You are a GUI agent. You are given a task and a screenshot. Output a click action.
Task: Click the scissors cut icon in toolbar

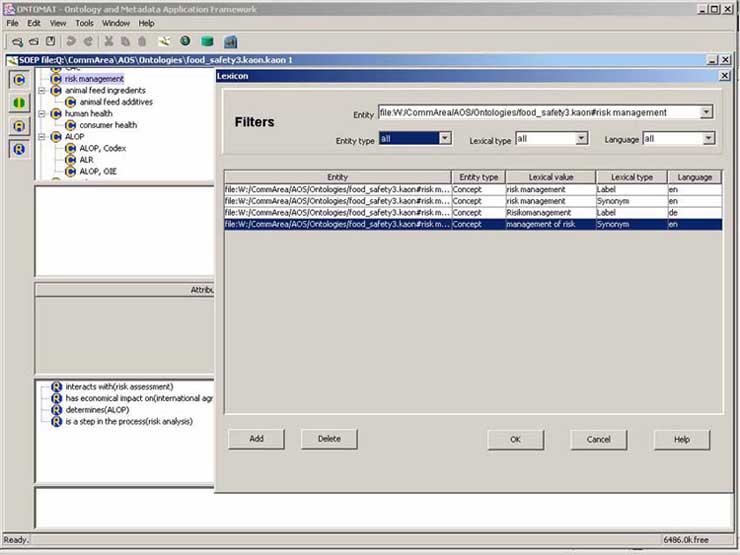point(110,42)
